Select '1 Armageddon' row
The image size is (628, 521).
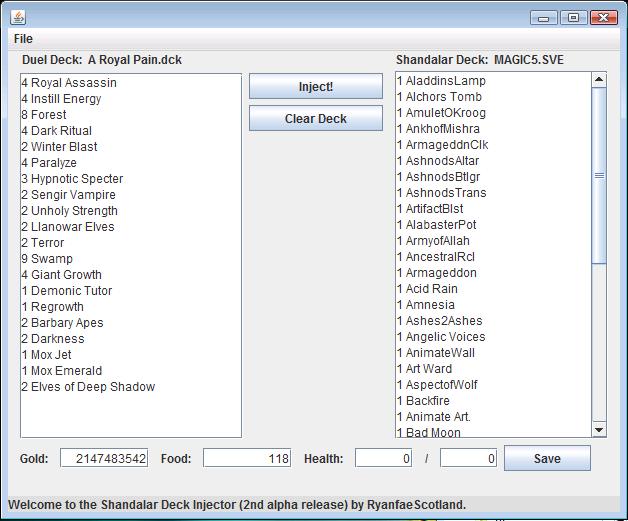(493, 273)
